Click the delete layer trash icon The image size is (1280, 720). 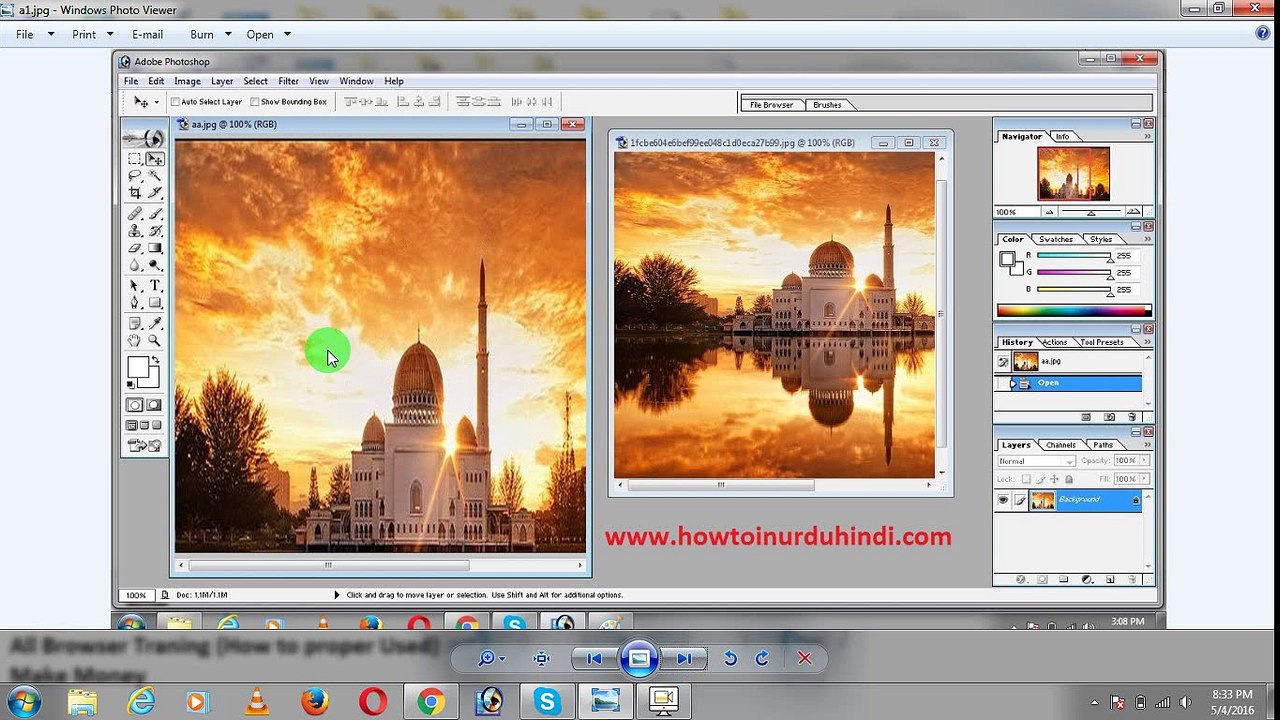(1131, 579)
